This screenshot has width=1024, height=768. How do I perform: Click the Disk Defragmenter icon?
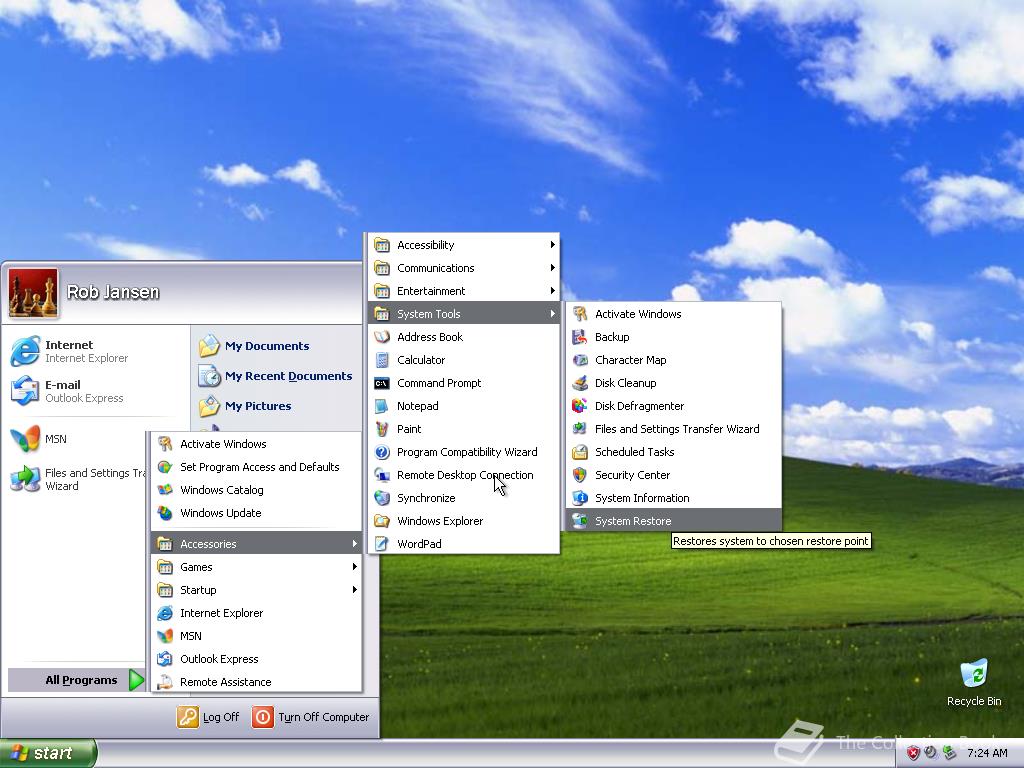[x=579, y=406]
